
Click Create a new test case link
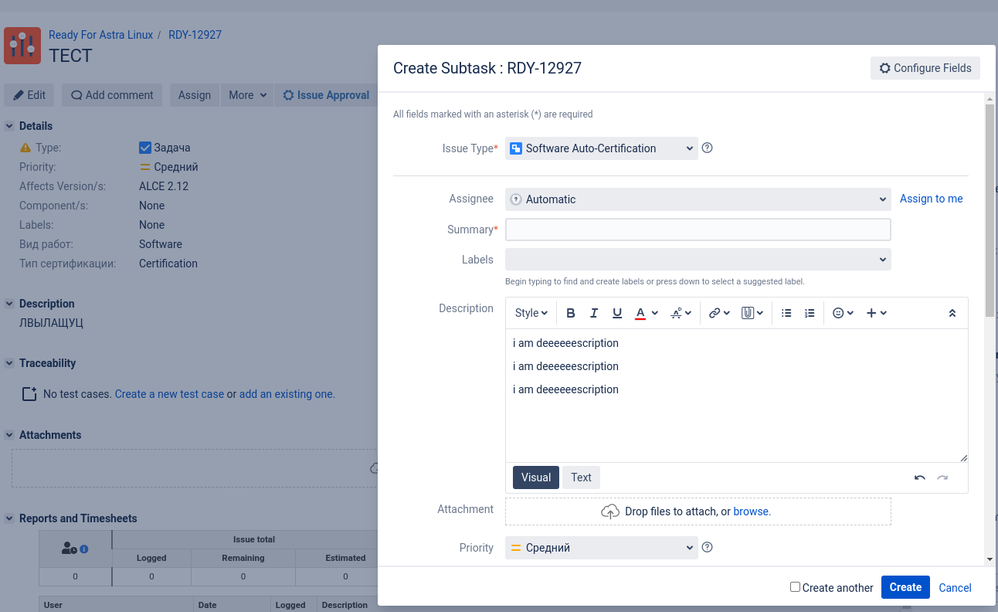[x=169, y=394]
